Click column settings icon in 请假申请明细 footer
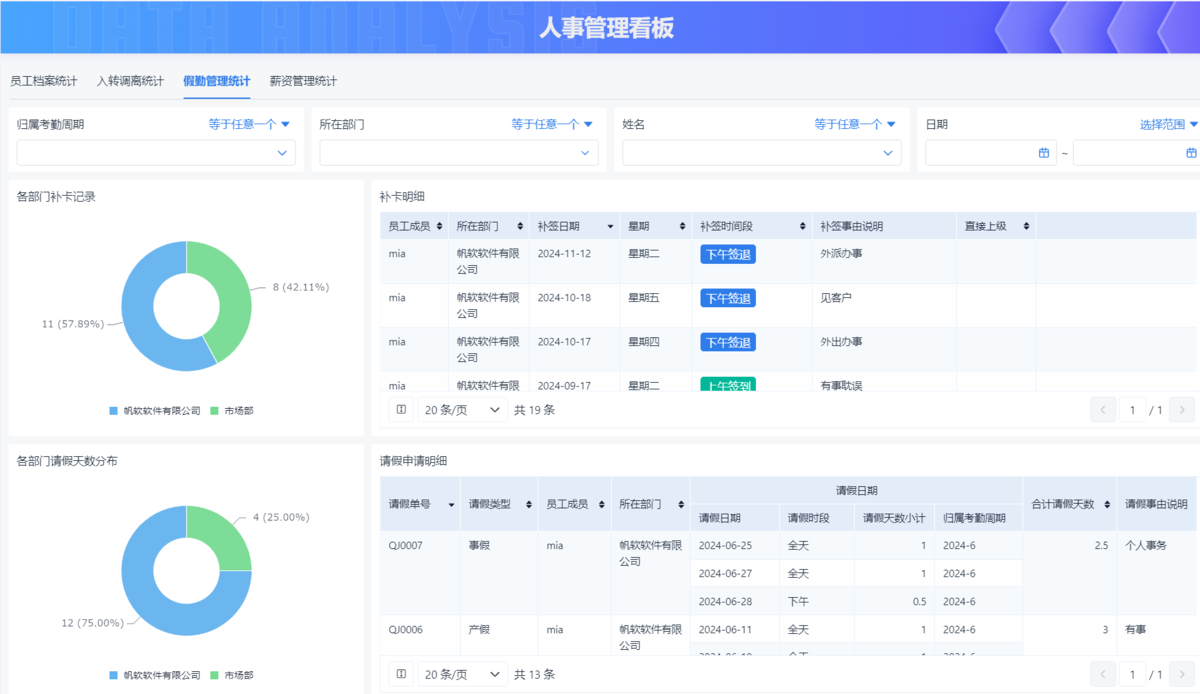 tap(401, 674)
